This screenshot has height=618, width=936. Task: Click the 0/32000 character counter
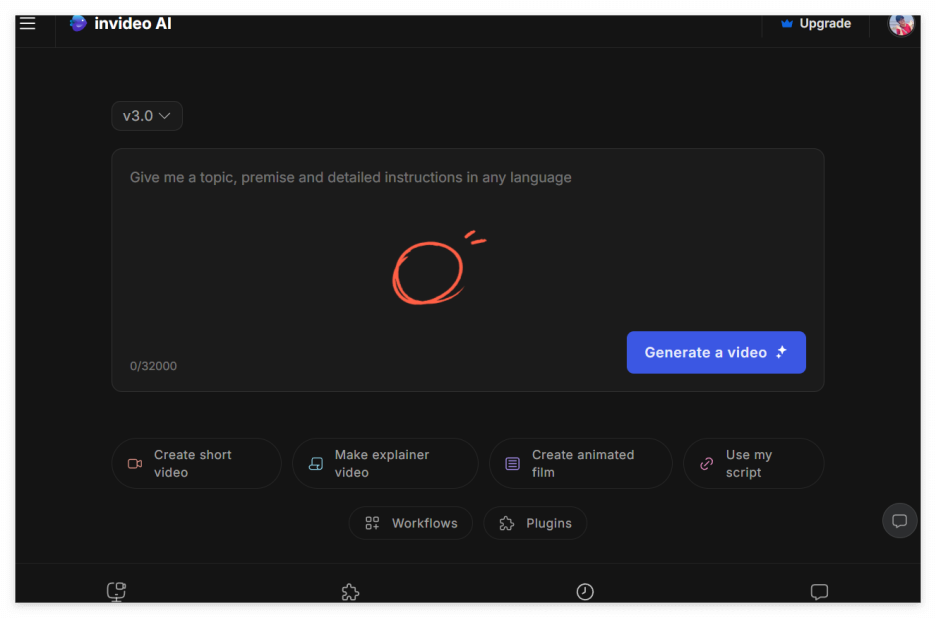[x=153, y=366]
